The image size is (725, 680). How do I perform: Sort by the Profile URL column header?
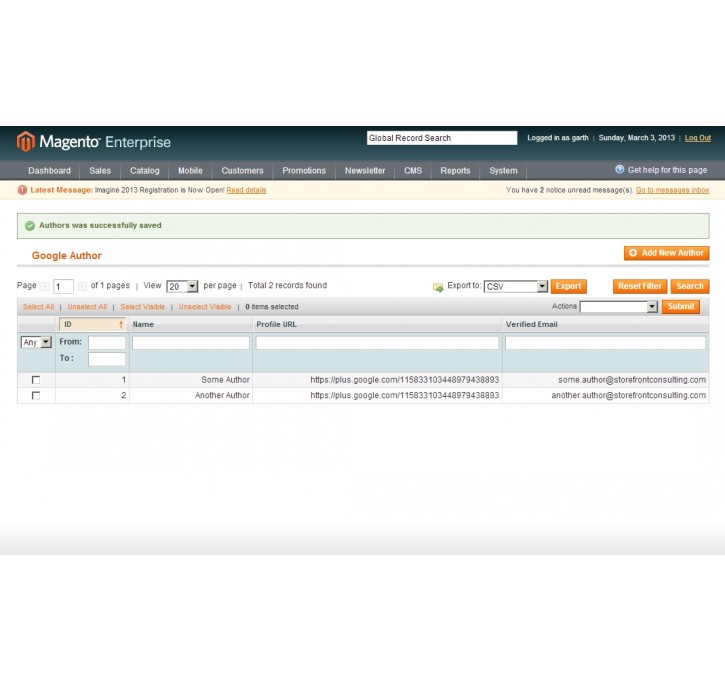pos(276,325)
